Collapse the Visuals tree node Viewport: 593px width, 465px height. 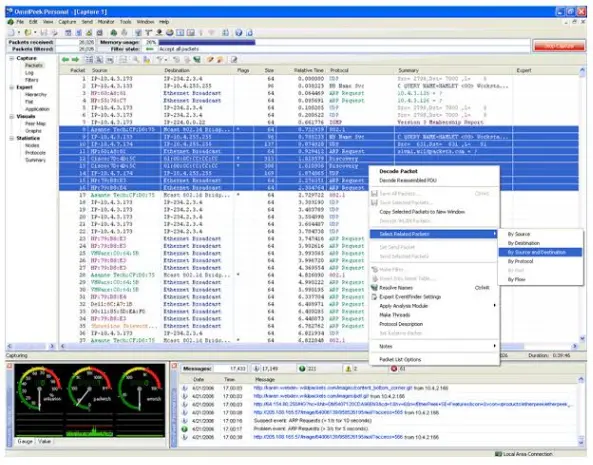[x=12, y=116]
